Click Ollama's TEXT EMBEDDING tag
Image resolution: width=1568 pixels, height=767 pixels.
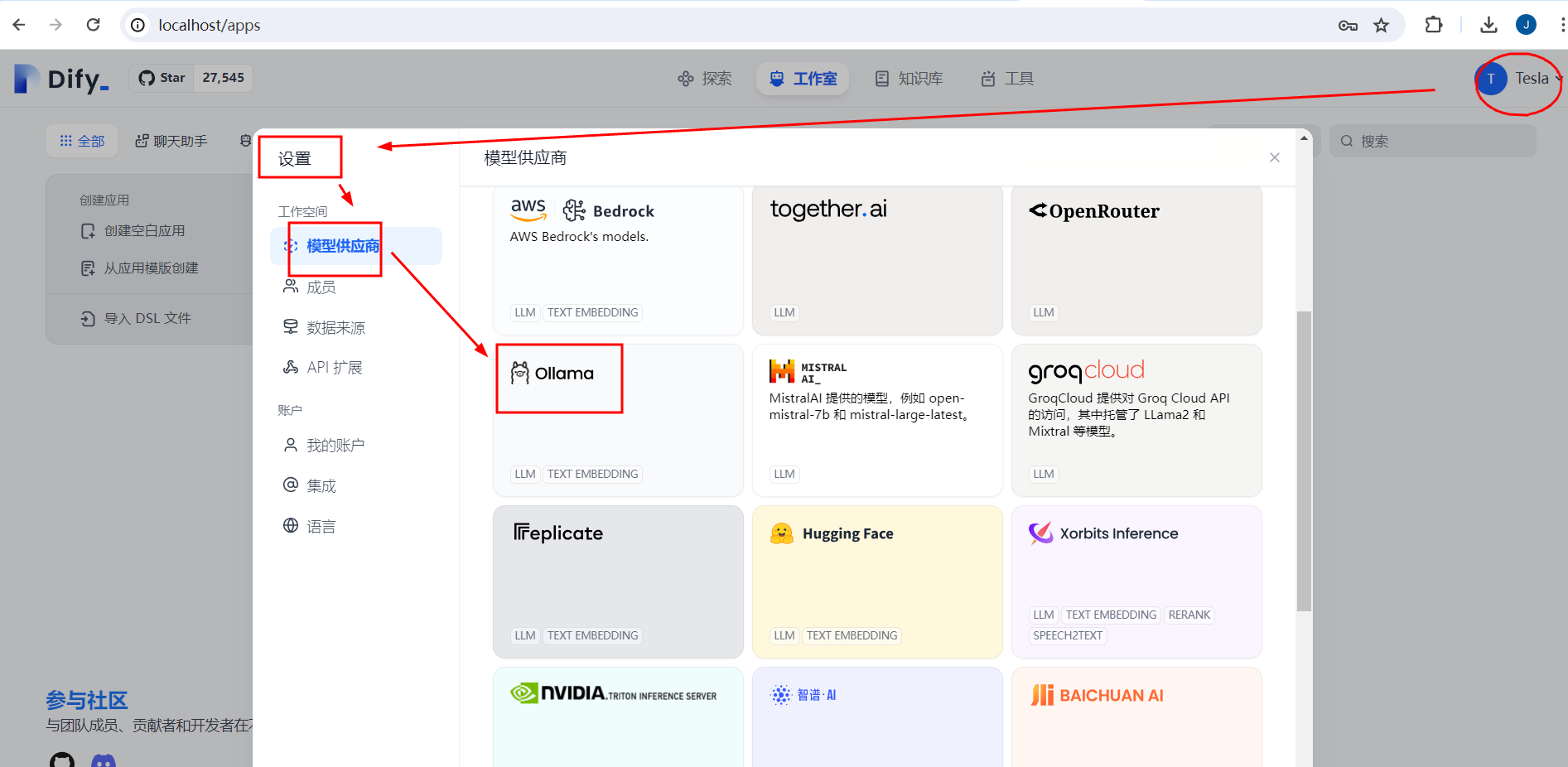click(x=593, y=474)
